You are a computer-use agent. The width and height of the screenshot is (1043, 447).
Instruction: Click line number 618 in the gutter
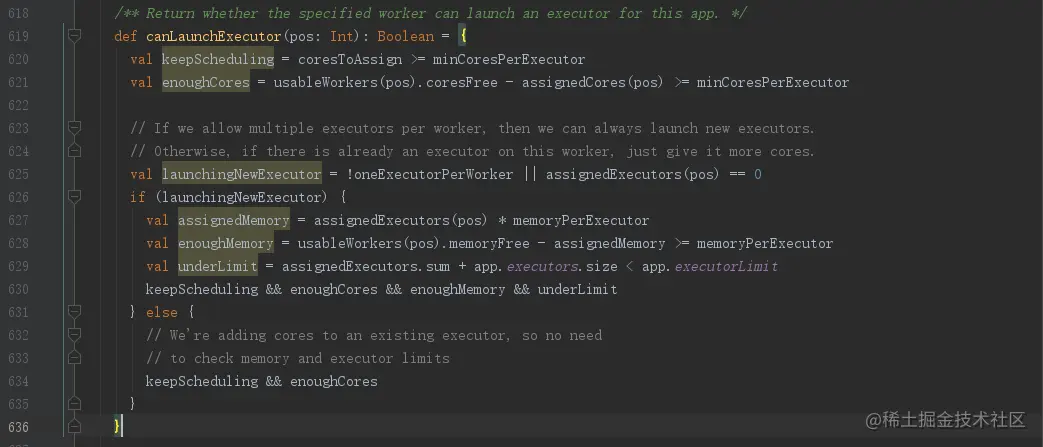coord(18,13)
